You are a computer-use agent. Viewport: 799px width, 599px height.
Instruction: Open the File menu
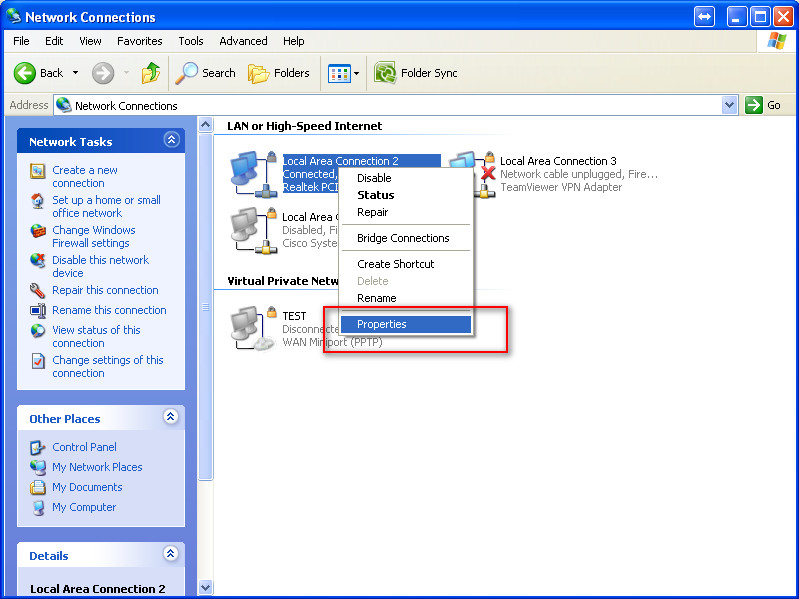point(21,41)
